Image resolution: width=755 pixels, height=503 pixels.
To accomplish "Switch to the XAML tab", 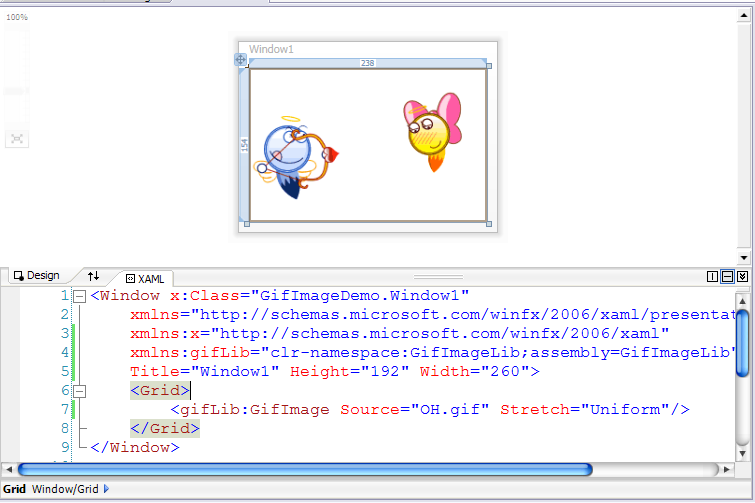I will click(145, 279).
